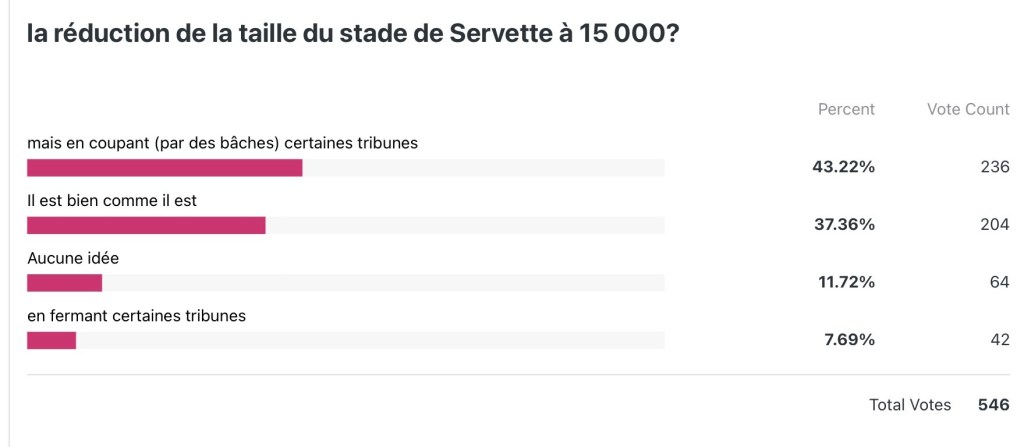Viewport: 1024px width, 447px height.
Task: Click the Total Votes 546 summary
Action: 939,405
